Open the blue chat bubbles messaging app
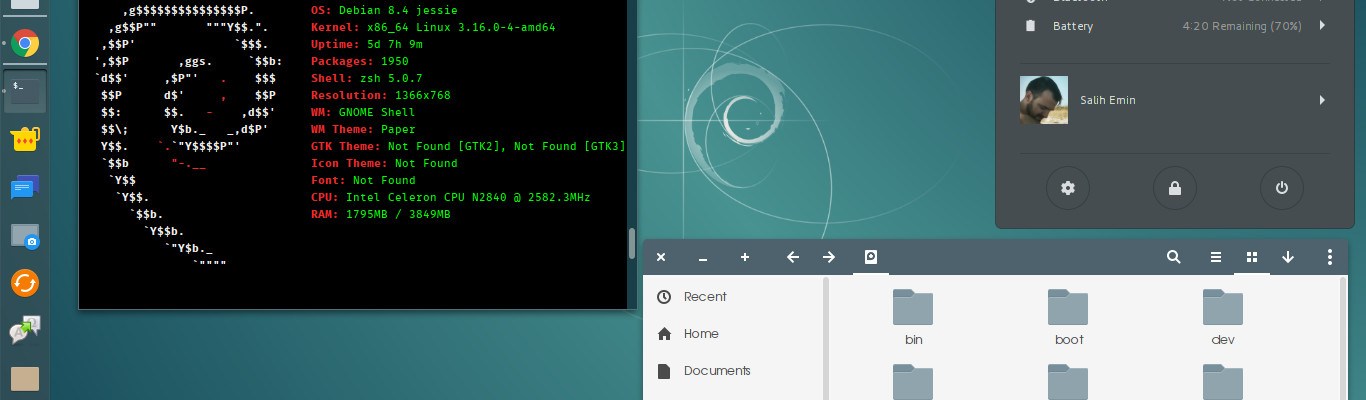This screenshot has width=1366, height=400. 25,188
